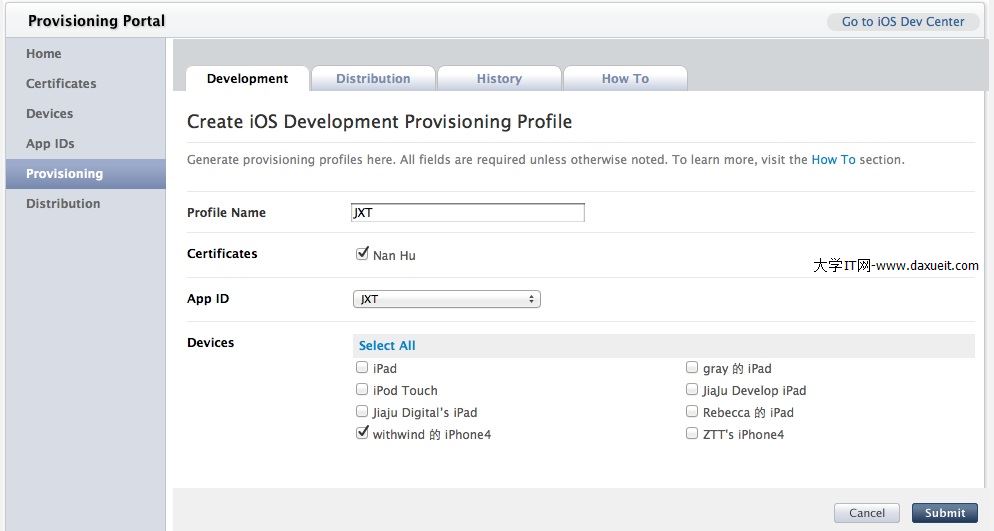
Task: Enable the gray iPad device checkbox
Action: coord(692,367)
